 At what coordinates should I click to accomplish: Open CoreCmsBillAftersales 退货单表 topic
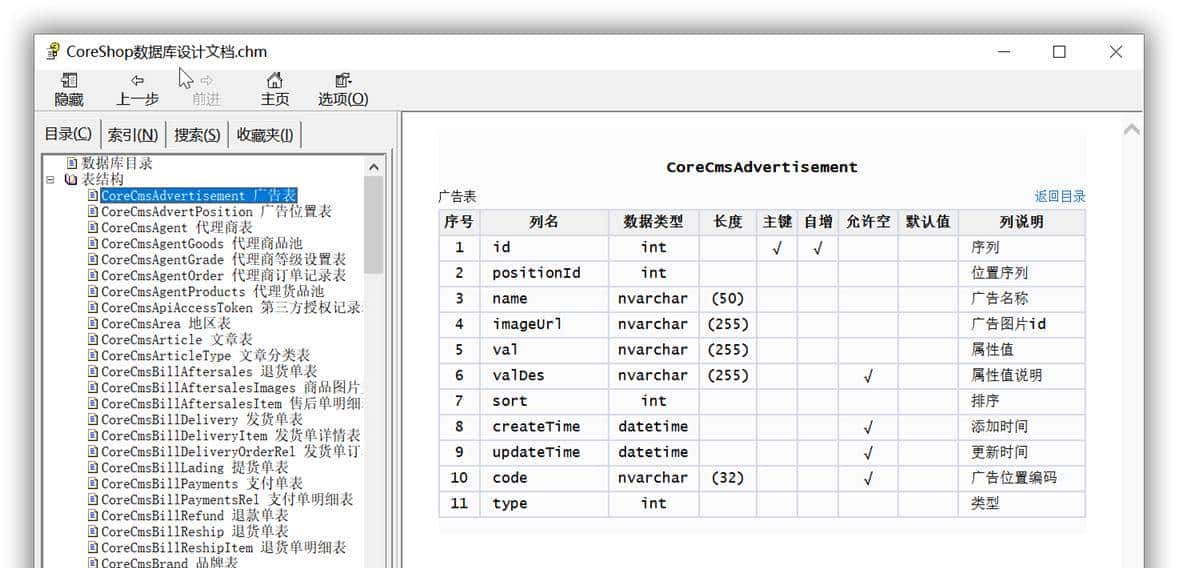coord(210,372)
